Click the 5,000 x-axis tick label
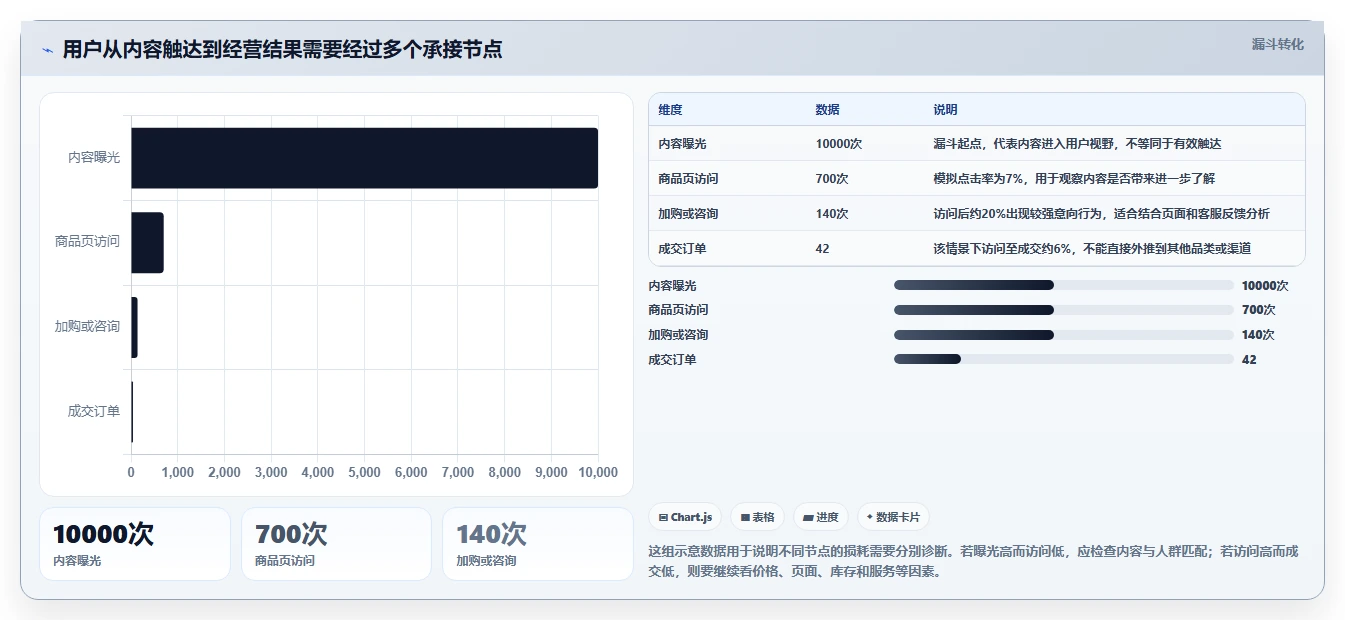Image resolution: width=1345 pixels, height=620 pixels. (364, 472)
